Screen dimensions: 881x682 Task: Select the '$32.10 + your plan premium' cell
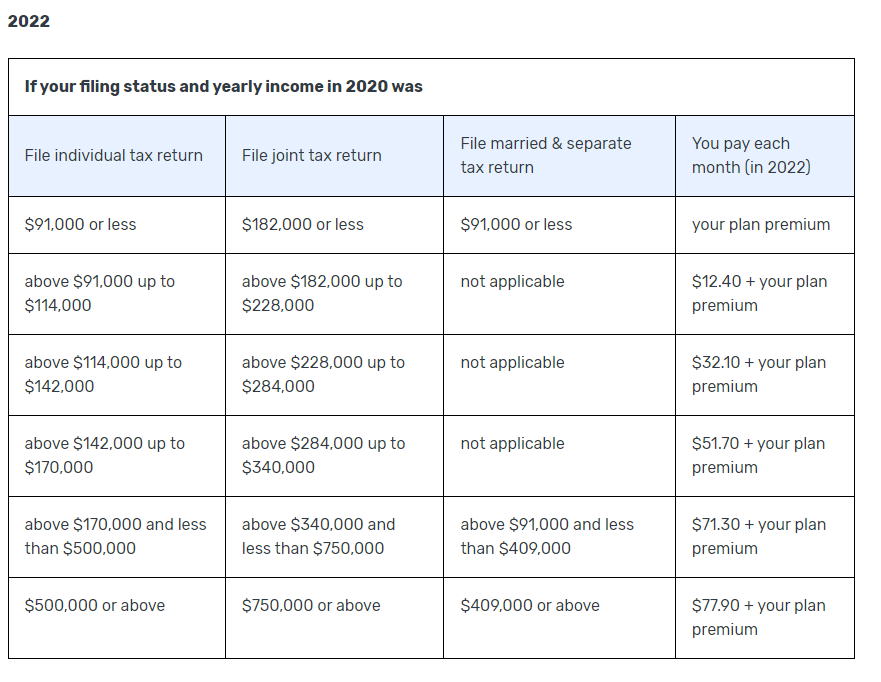click(x=759, y=374)
